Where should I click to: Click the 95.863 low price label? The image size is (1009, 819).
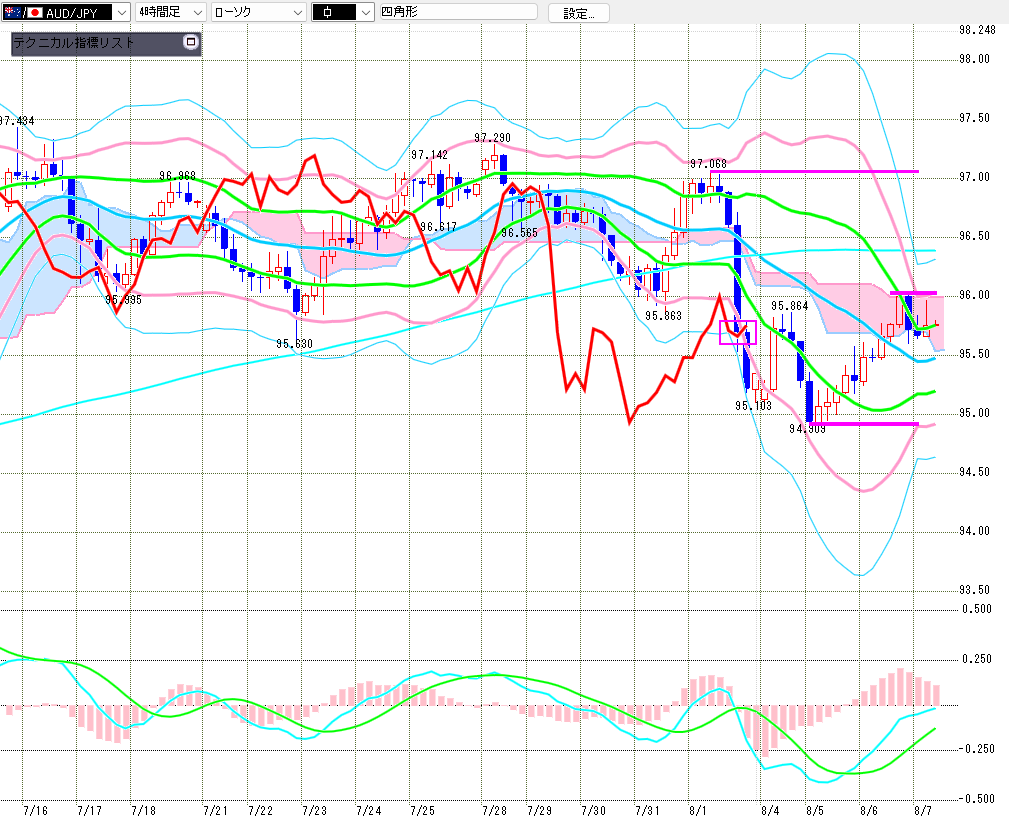663,315
